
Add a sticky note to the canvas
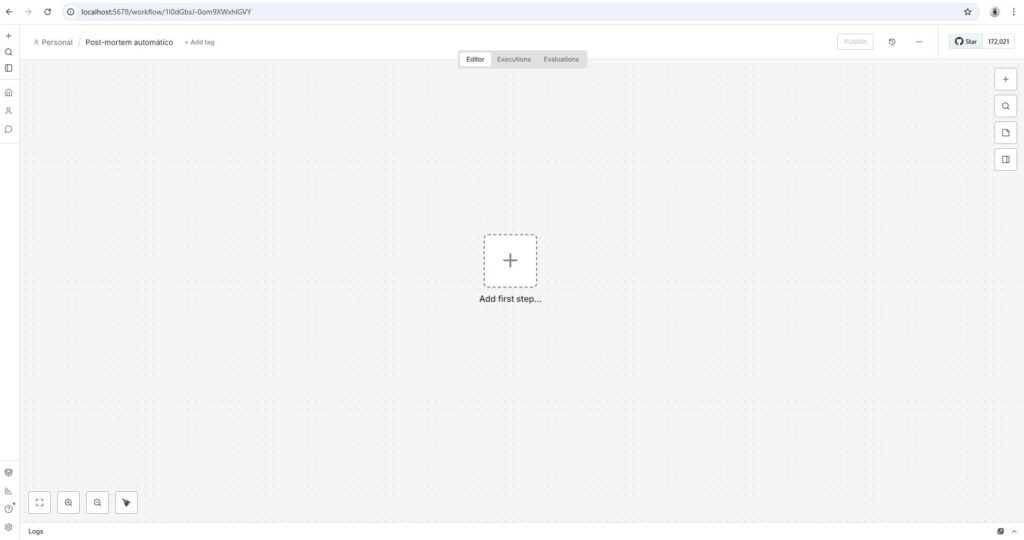(1005, 133)
